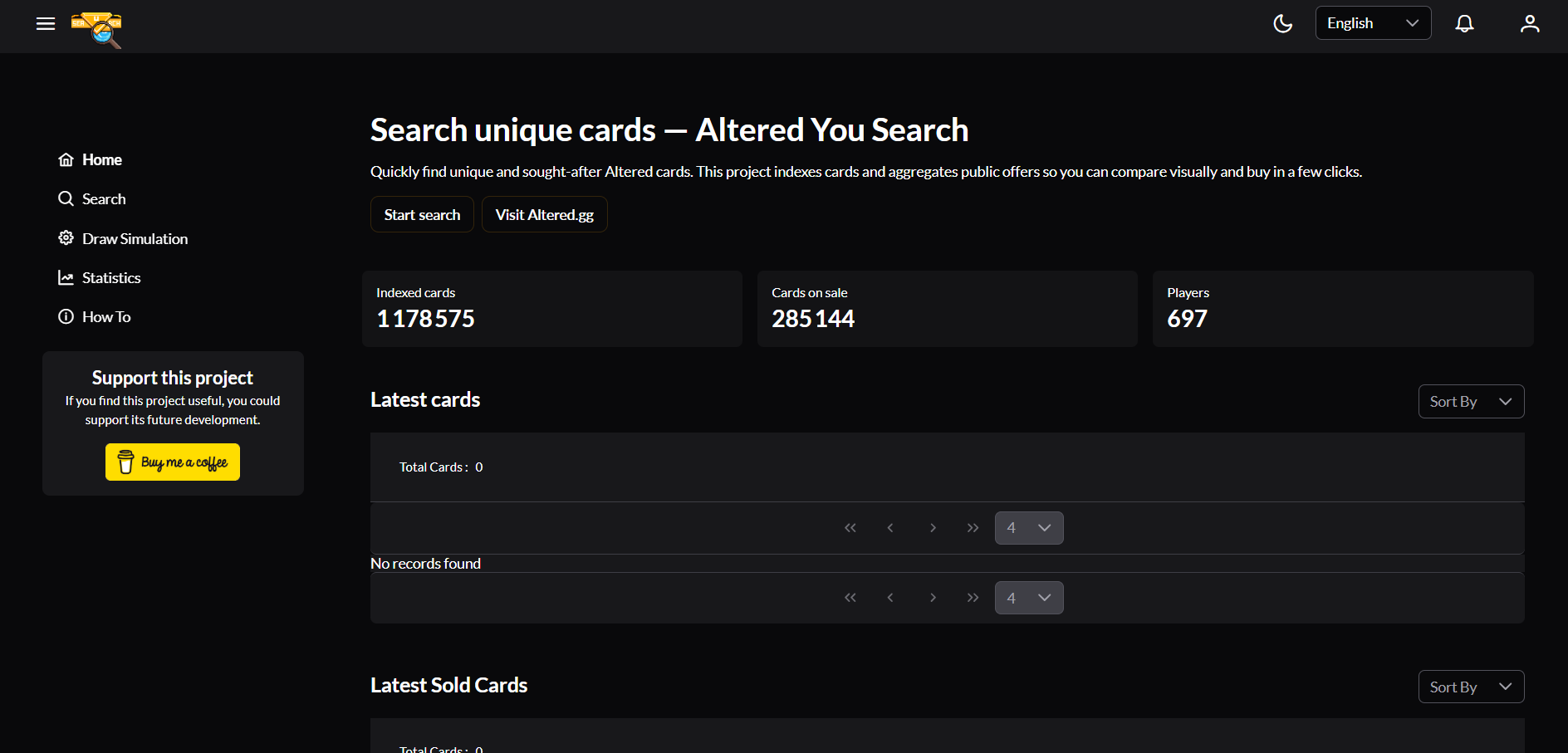Click the page title Search unique cards
This screenshot has height=753, width=1568.
coord(669,130)
